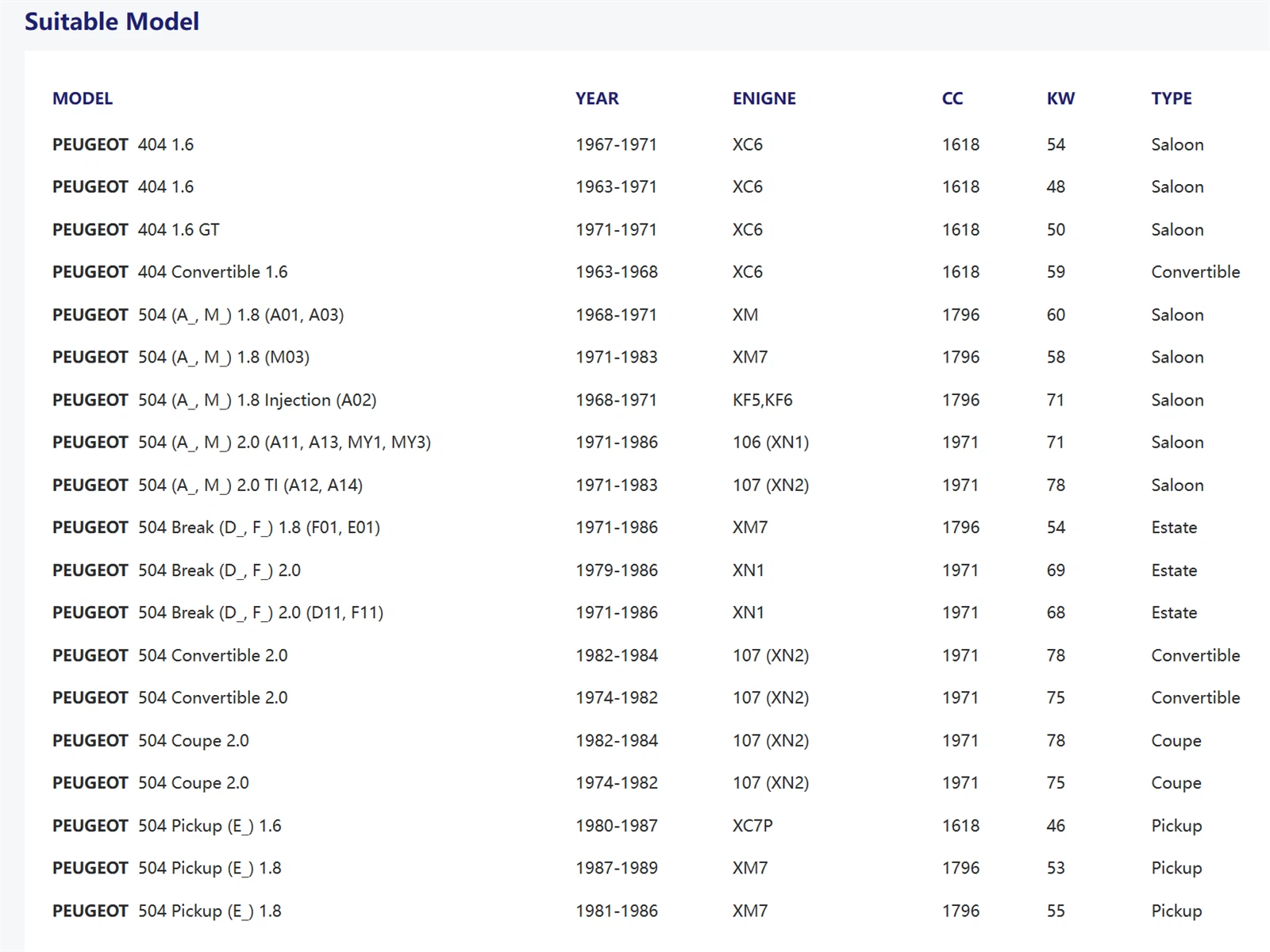1270x952 pixels.
Task: Select the 'PEUGEOT 404 Convertible 1.6' row
Action: point(646,272)
